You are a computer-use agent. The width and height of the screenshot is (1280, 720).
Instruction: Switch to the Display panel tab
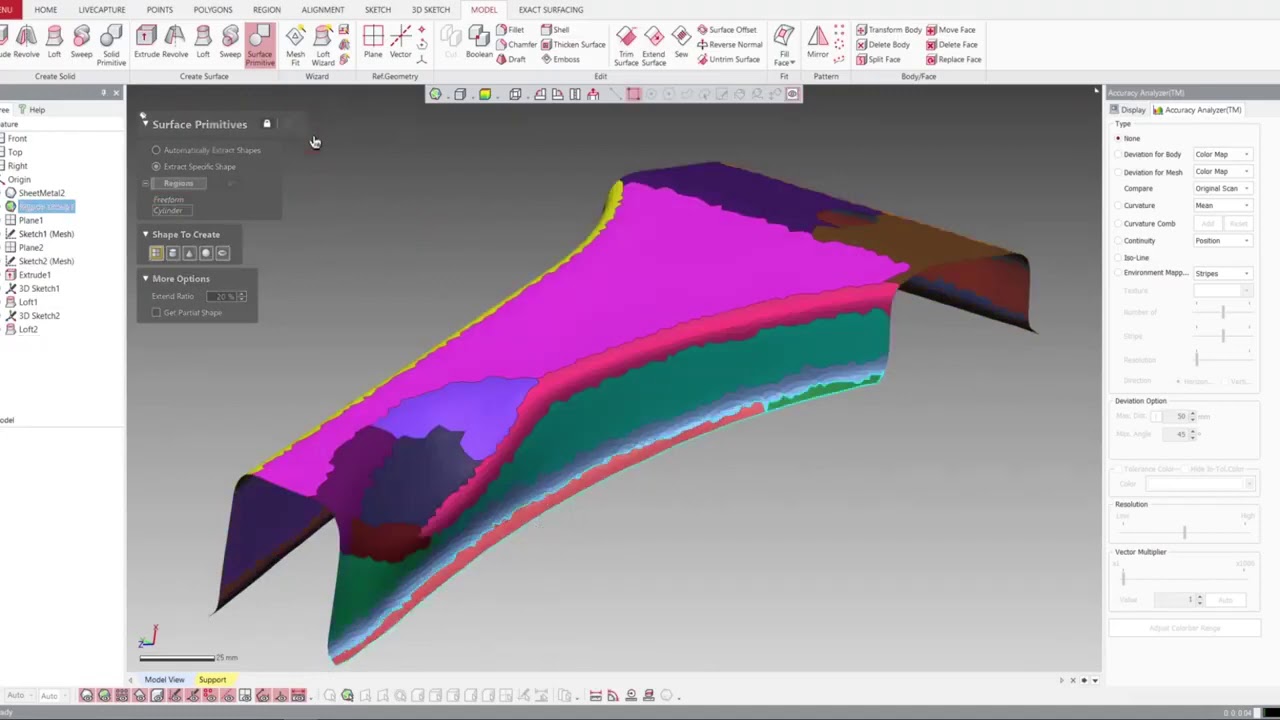[x=1127, y=110]
